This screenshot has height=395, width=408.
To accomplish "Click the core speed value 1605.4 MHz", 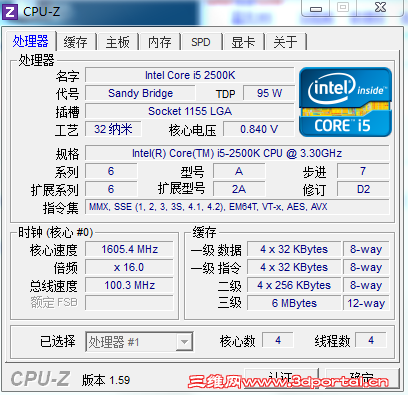I will coord(129,249).
